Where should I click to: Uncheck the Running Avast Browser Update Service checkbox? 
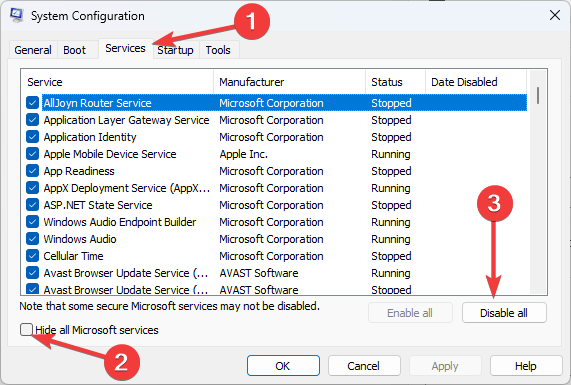32,273
